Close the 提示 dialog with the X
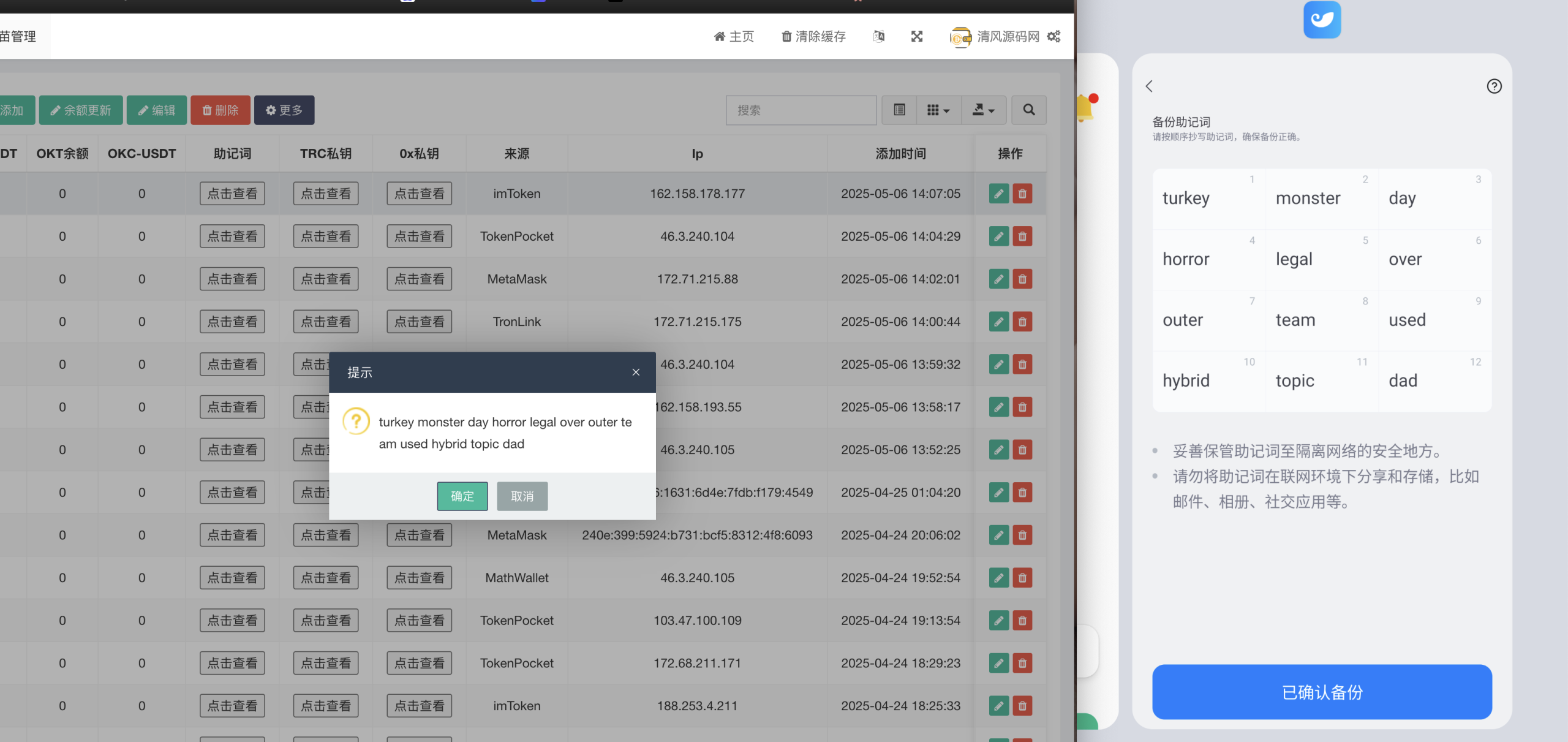 tap(636, 372)
